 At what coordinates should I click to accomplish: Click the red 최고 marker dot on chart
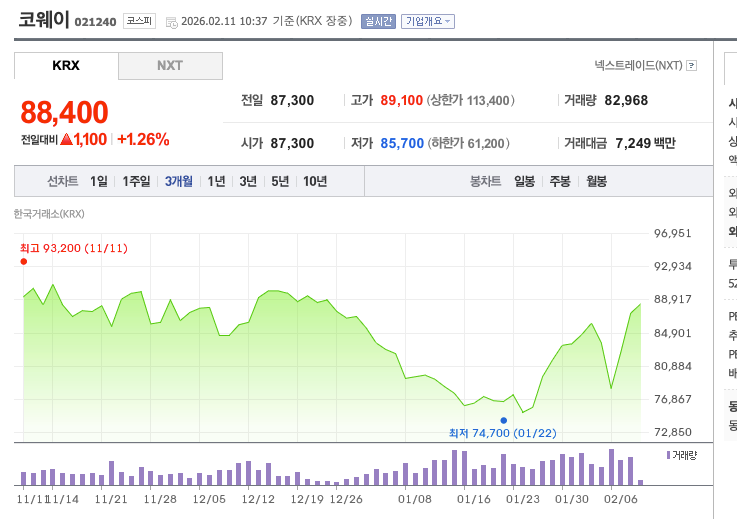click(24, 261)
